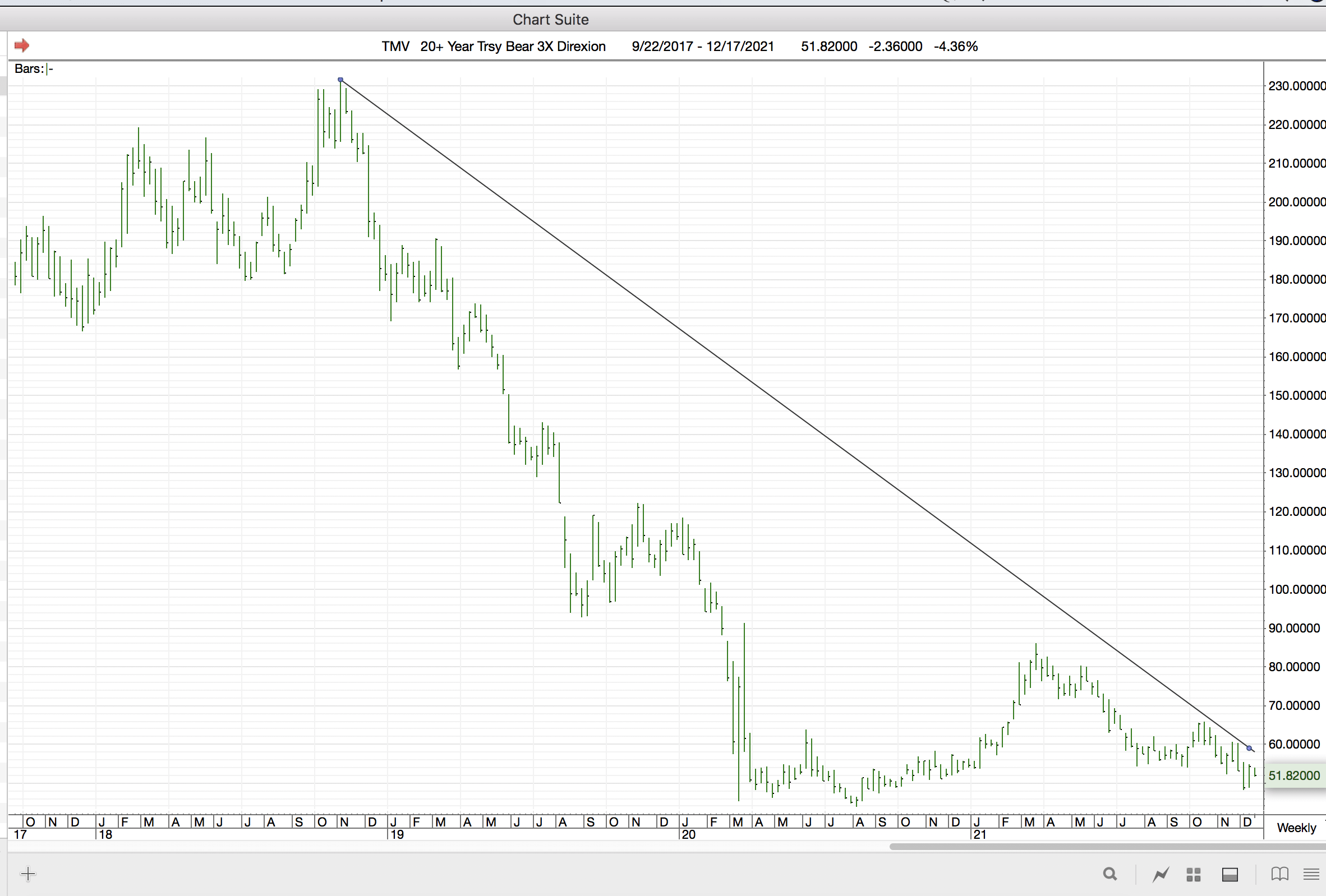Image resolution: width=1326 pixels, height=896 pixels.
Task: Toggle the split lower-panel view icon
Action: [x=1230, y=874]
